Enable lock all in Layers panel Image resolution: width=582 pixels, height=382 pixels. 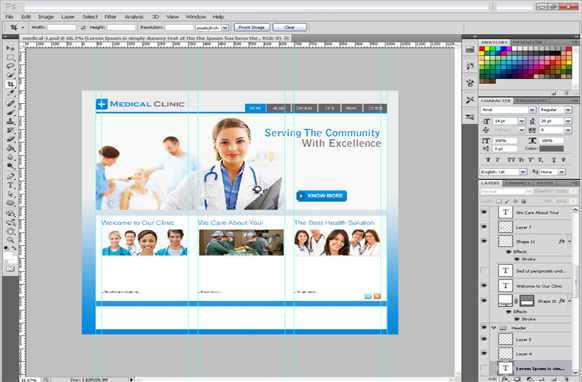tap(524, 201)
